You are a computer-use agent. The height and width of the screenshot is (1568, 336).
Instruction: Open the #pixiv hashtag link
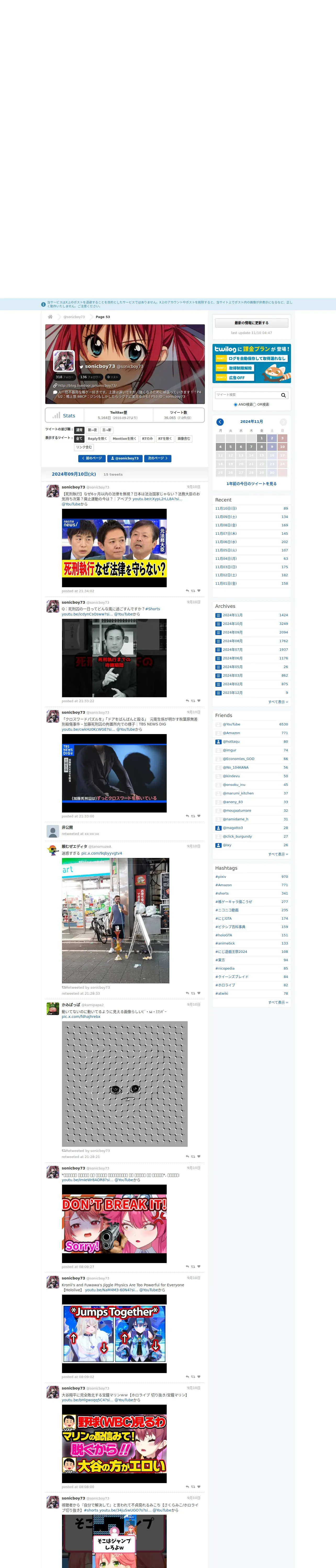click(221, 877)
